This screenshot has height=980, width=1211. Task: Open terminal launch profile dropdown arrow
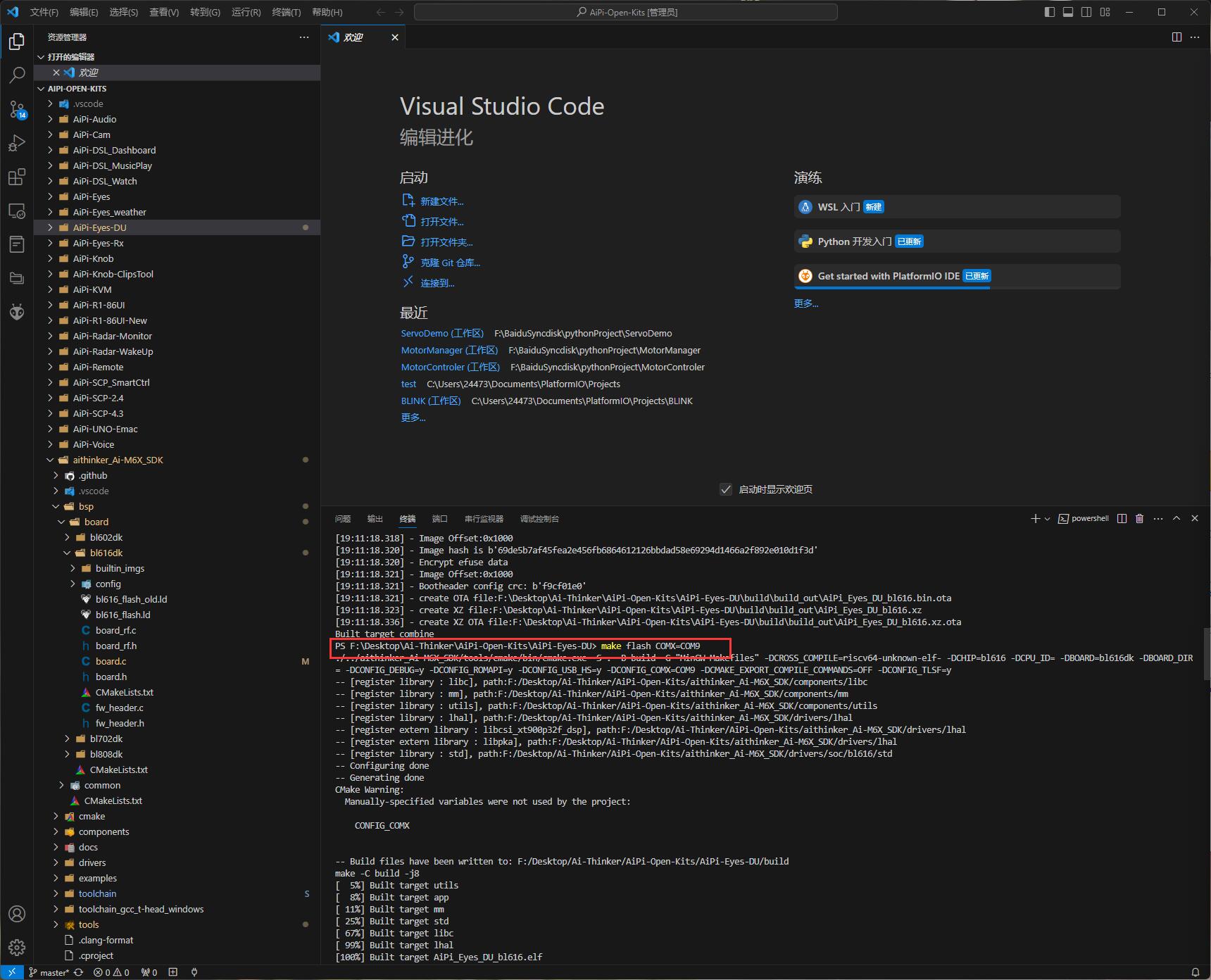(1047, 519)
